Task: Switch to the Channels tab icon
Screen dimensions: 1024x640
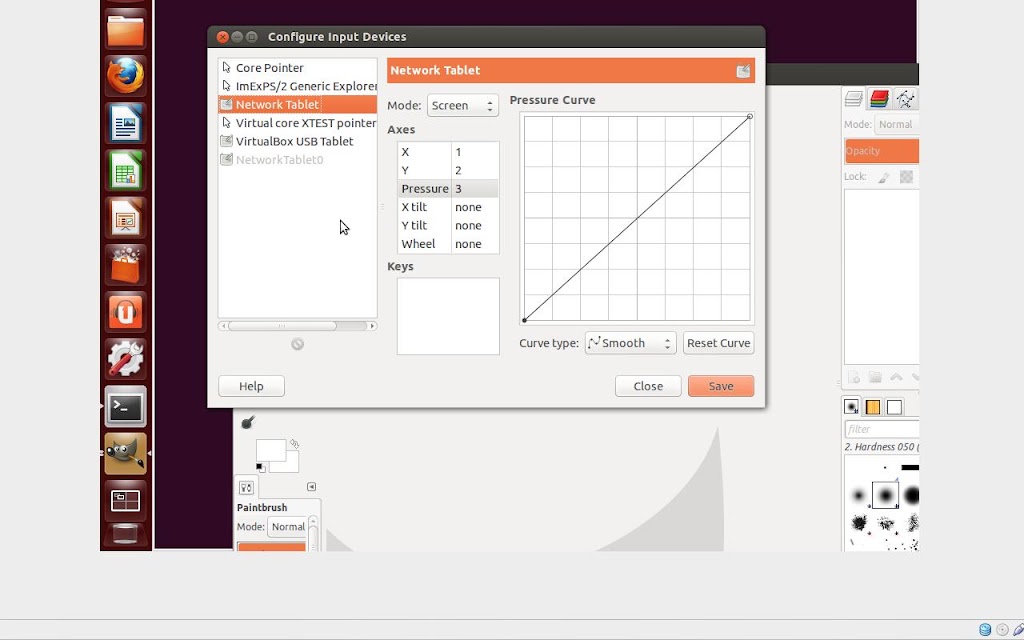Action: tap(879, 99)
